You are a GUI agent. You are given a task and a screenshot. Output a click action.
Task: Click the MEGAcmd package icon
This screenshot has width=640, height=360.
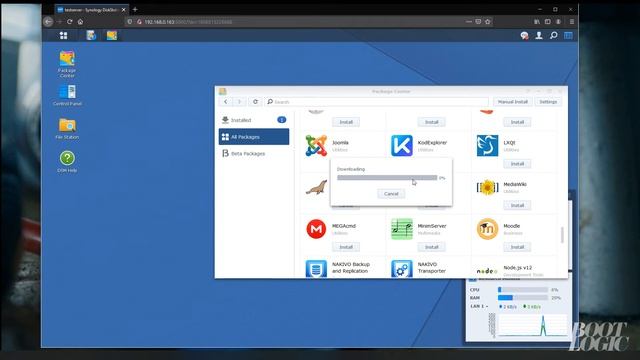316,229
